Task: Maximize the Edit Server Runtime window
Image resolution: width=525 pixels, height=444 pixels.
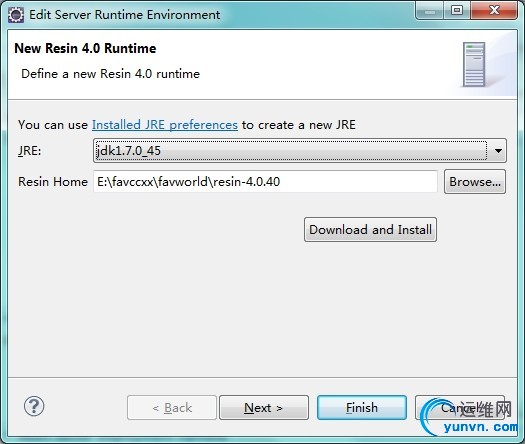Action: [x=457, y=10]
